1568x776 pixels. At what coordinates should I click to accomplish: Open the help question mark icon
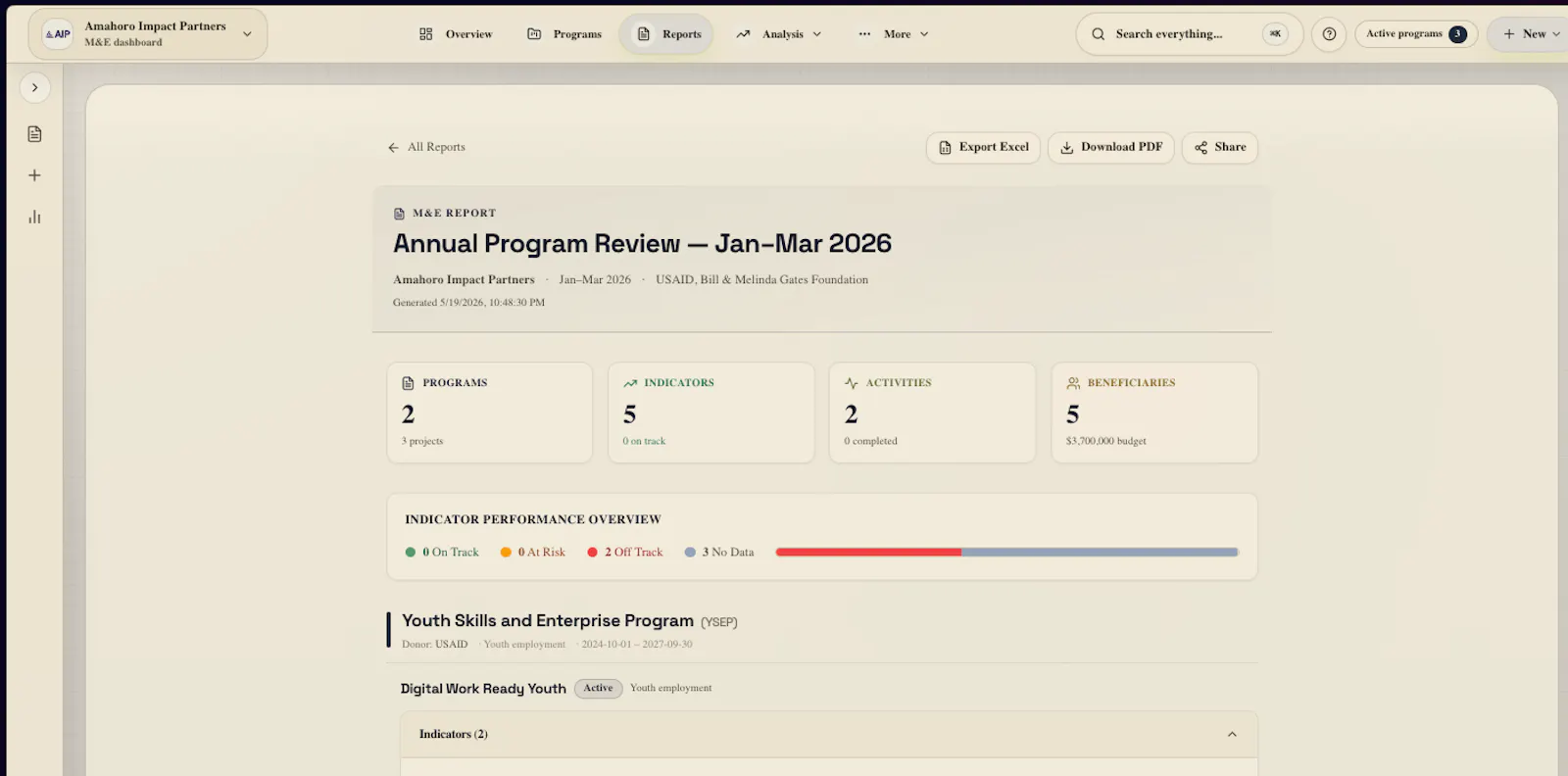pyautogui.click(x=1329, y=34)
